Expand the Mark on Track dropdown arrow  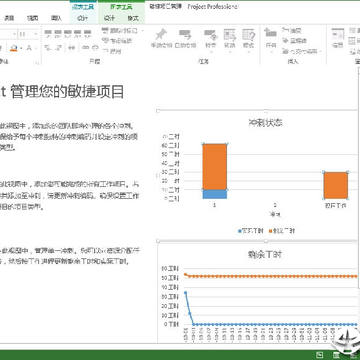[142, 31]
